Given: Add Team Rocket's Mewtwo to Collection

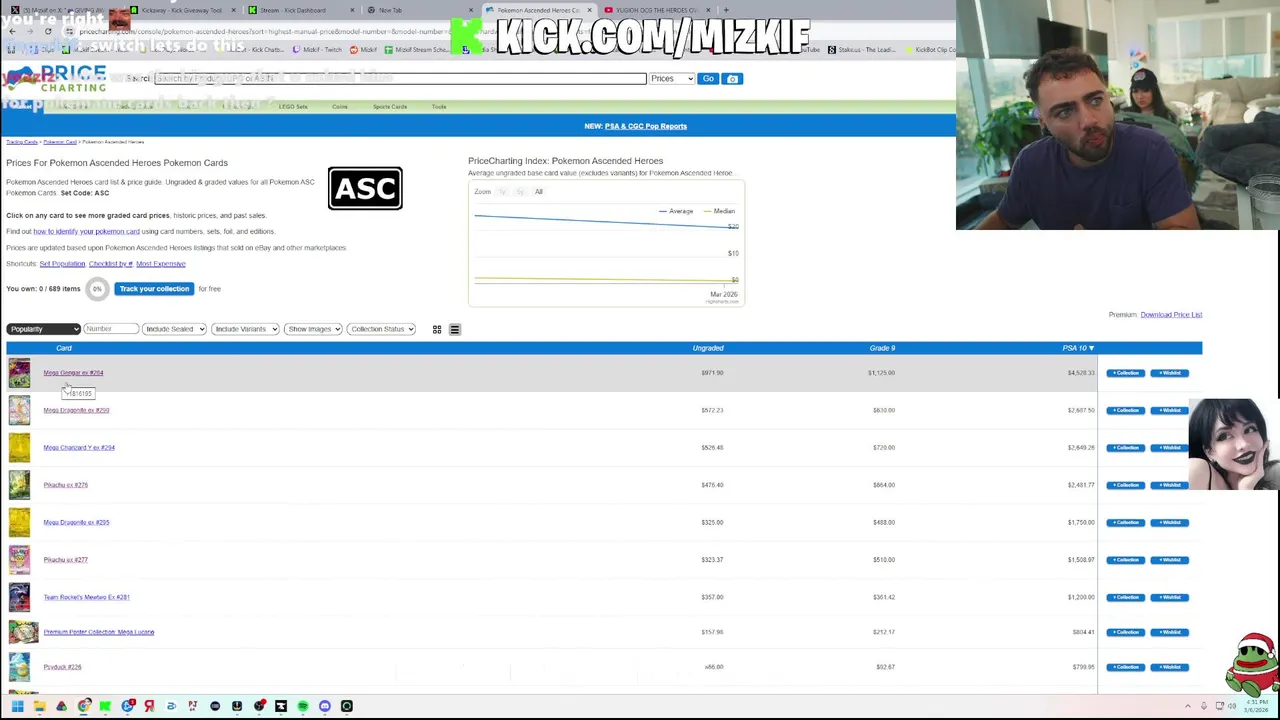Looking at the screenshot, I should coord(1126,597).
